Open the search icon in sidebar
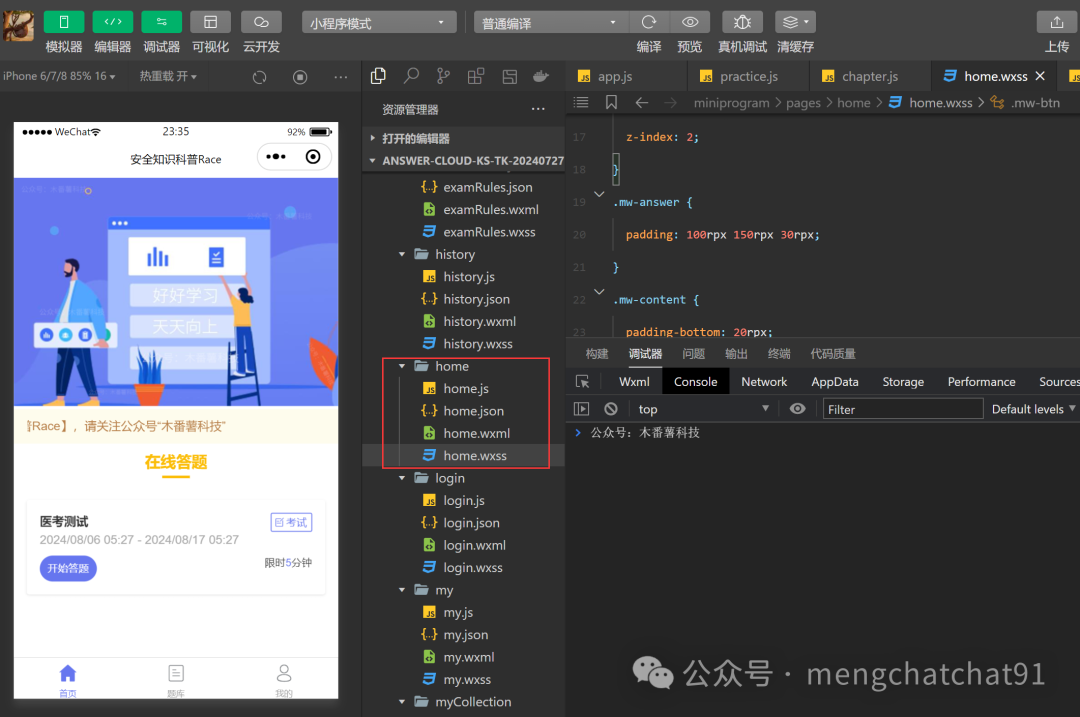The height and width of the screenshot is (717, 1080). point(411,76)
